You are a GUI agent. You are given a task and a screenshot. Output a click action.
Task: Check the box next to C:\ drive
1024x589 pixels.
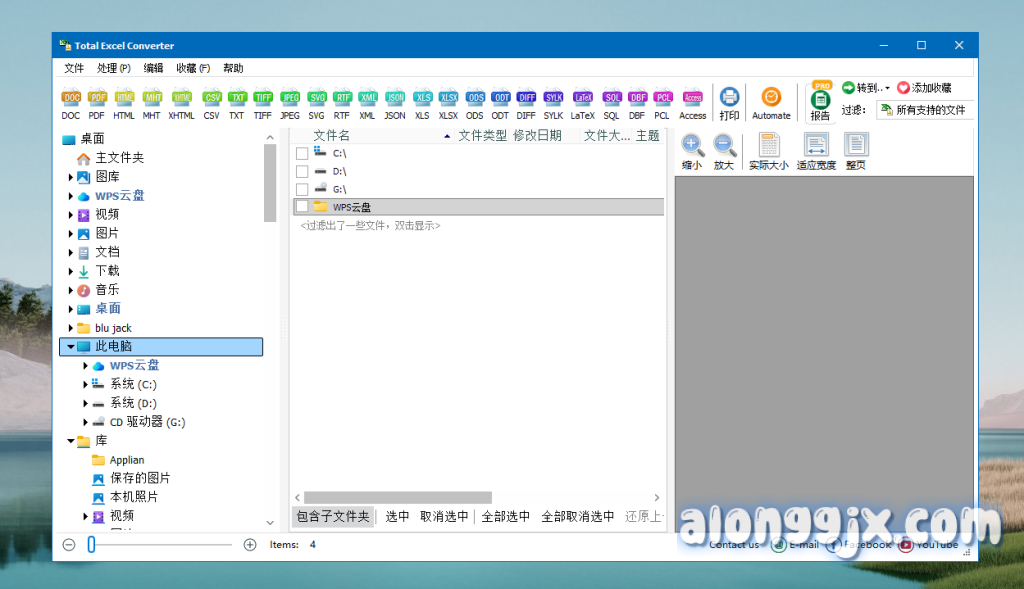coord(302,153)
